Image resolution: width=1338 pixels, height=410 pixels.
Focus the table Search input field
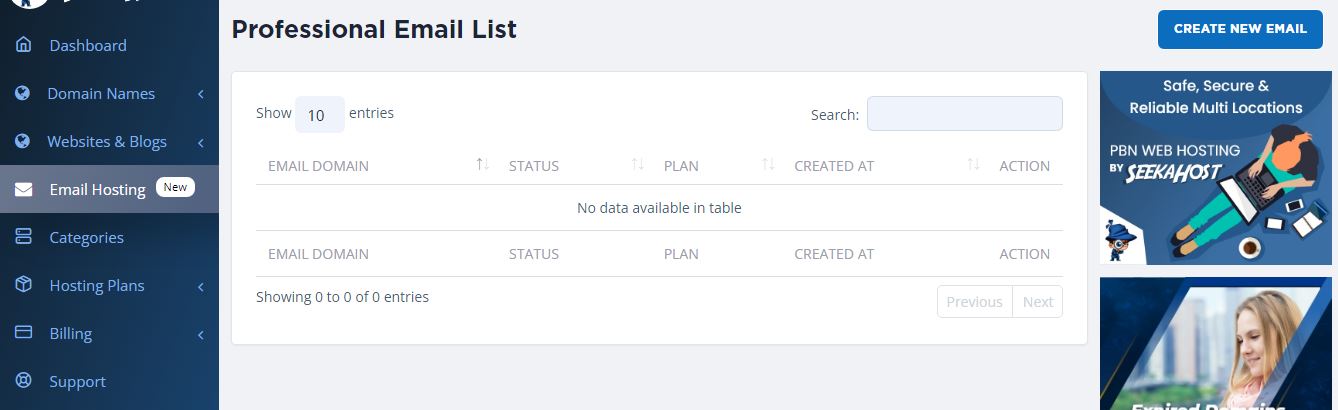[964, 114]
